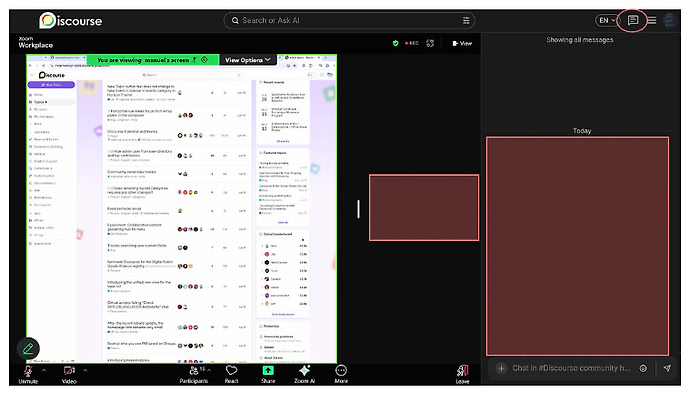
Task: Click the green Share screen button
Action: 268,375
